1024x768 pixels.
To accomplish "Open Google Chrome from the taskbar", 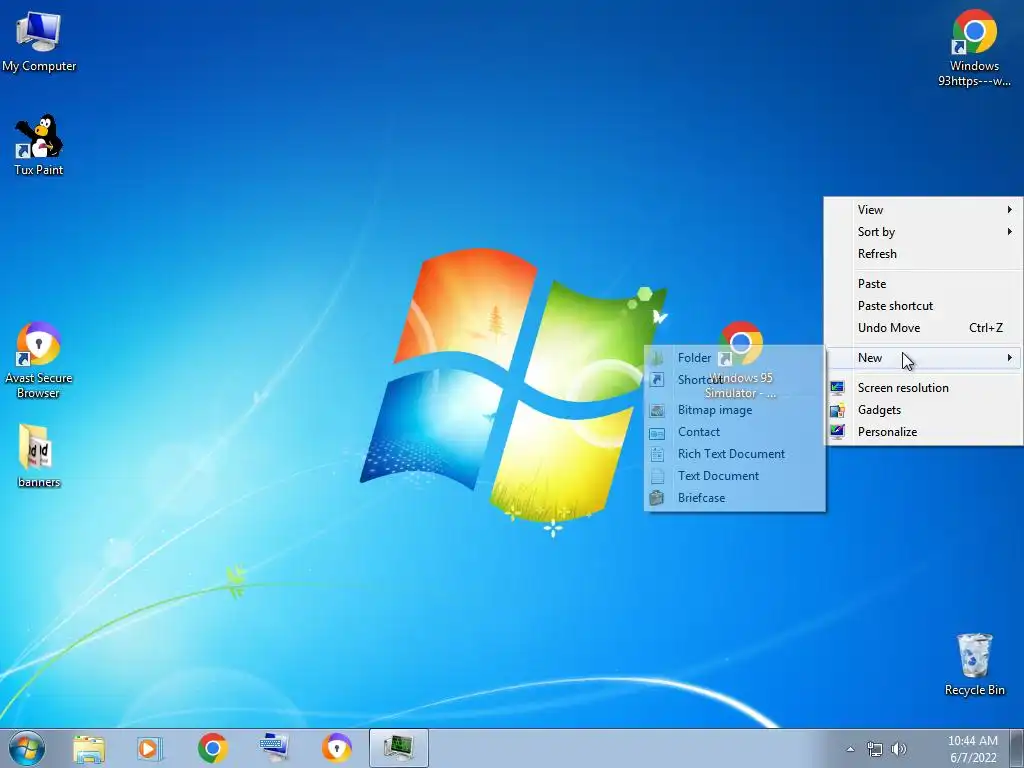I will (212, 748).
